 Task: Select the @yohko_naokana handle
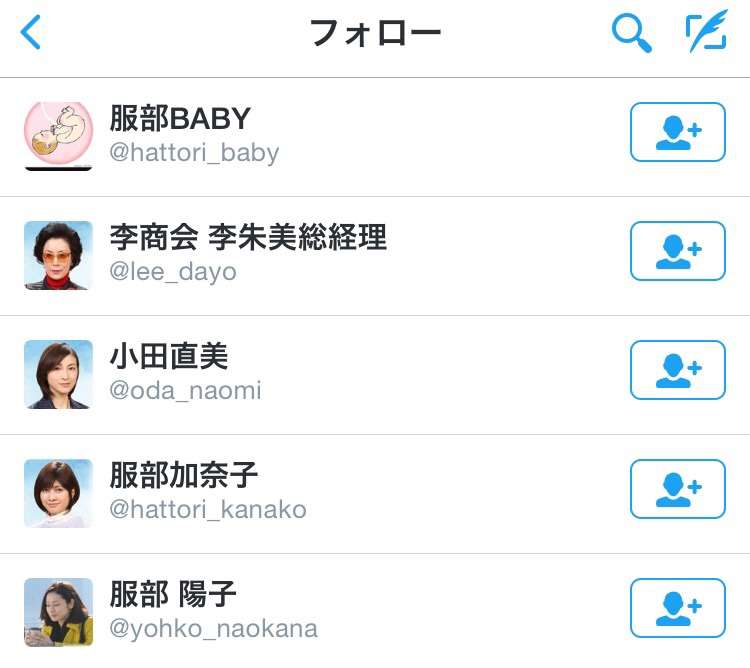click(213, 629)
